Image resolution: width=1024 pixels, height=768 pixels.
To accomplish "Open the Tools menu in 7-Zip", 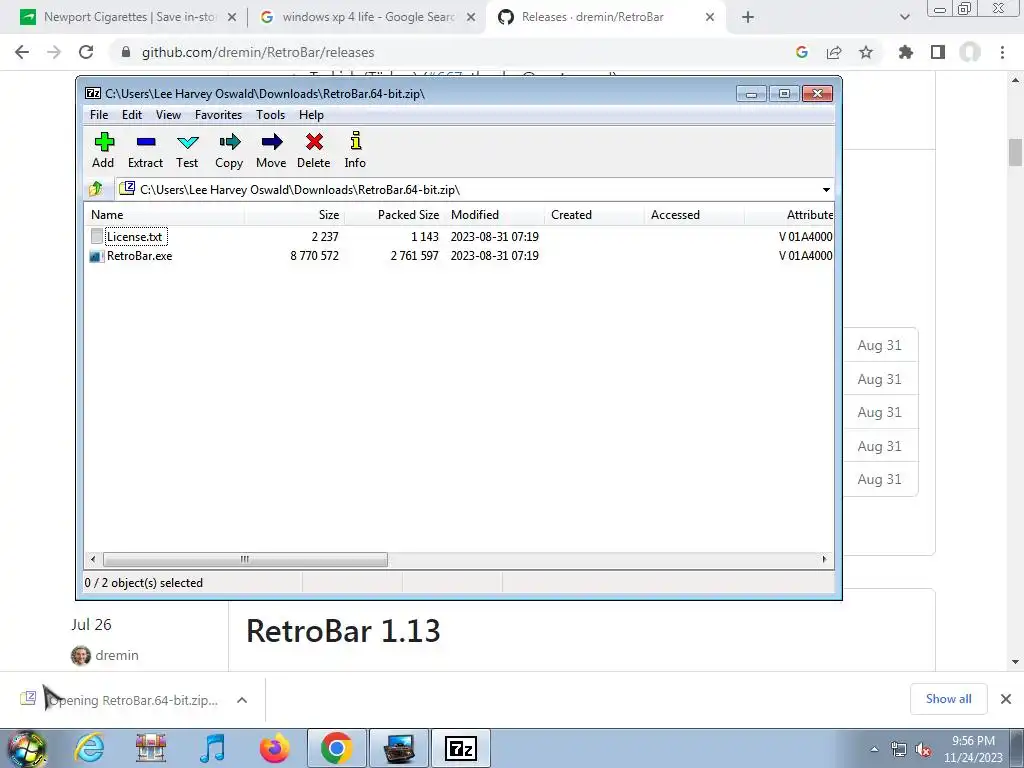I will click(x=270, y=115).
